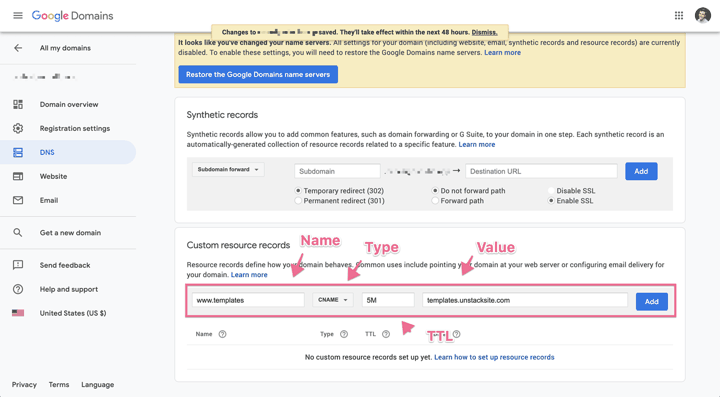Image resolution: width=720 pixels, height=397 pixels.
Task: Open Learn more in name server warning
Action: tap(502, 52)
